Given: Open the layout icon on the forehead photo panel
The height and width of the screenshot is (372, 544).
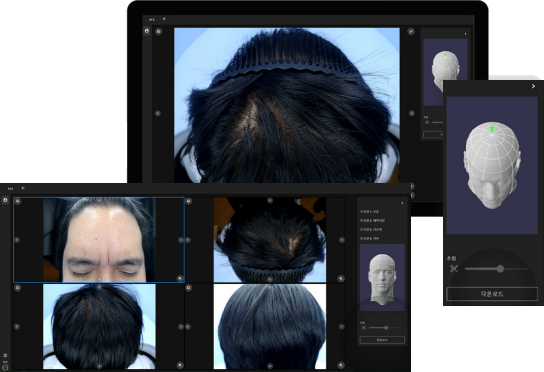Looking at the screenshot, I should [18, 201].
